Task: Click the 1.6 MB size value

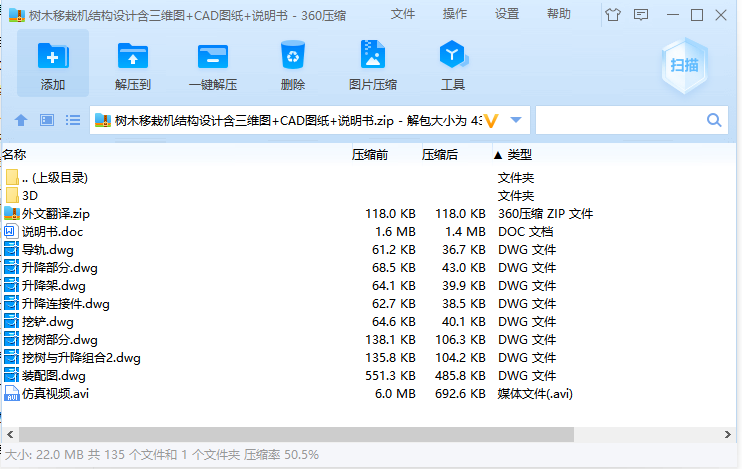Action: (396, 231)
